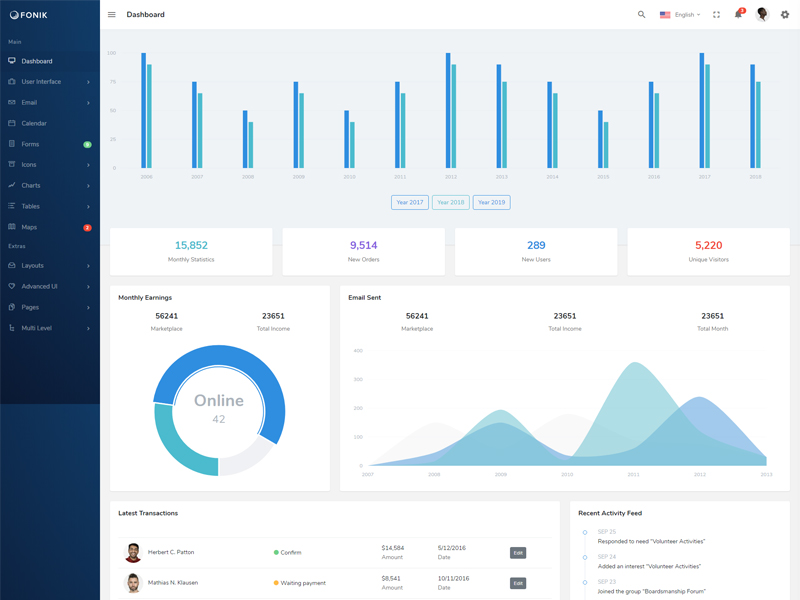Go to the Forms menu item
The image size is (800, 600).
click(30, 144)
